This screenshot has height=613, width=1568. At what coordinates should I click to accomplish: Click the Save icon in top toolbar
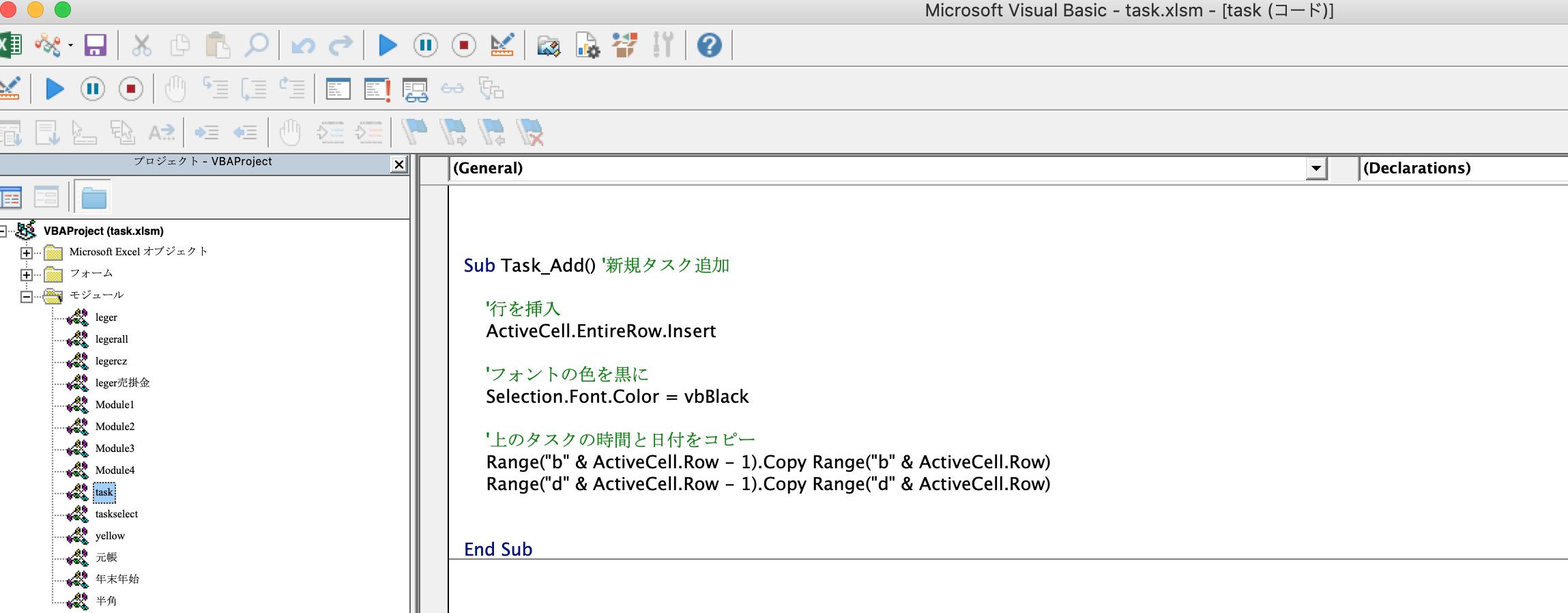point(96,46)
